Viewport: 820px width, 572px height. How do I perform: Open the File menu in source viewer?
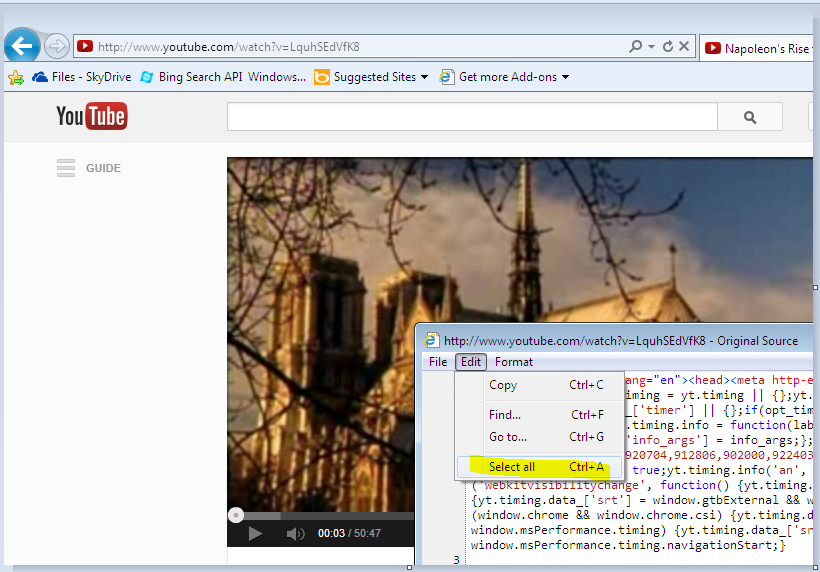(438, 362)
